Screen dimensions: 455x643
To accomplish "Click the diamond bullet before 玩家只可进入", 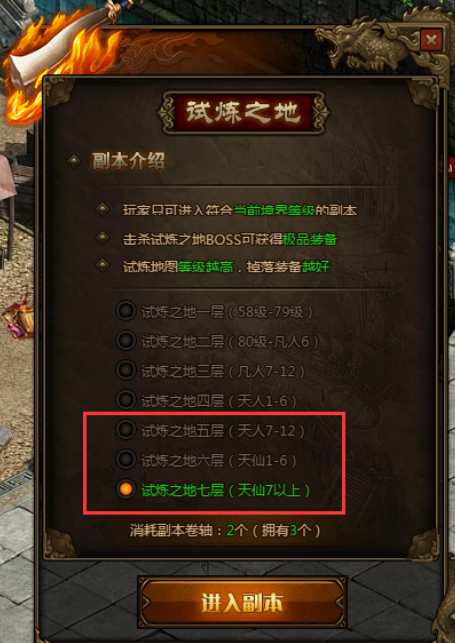I will 102,210.
